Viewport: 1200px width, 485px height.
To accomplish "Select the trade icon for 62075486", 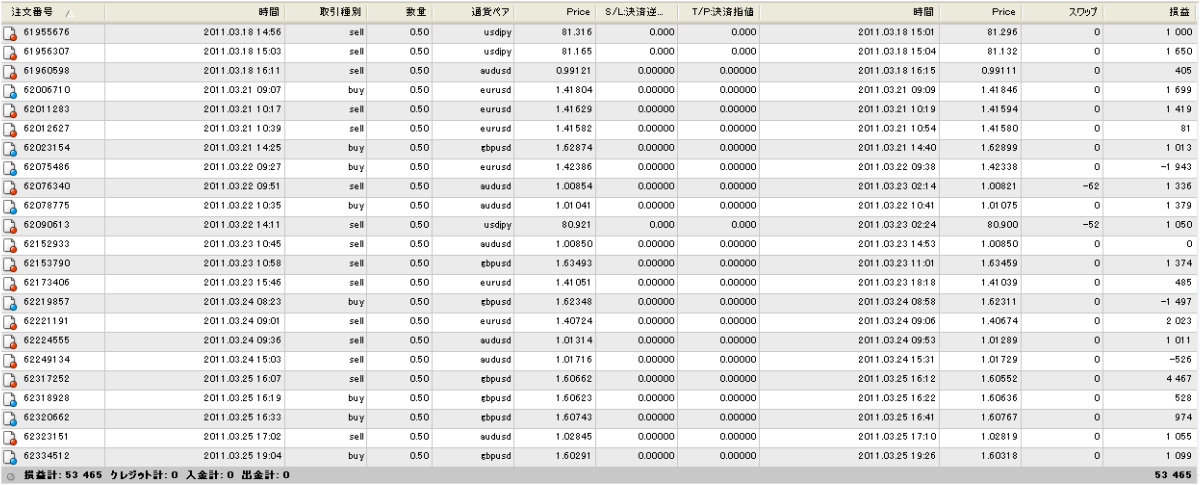I will coord(11,167).
